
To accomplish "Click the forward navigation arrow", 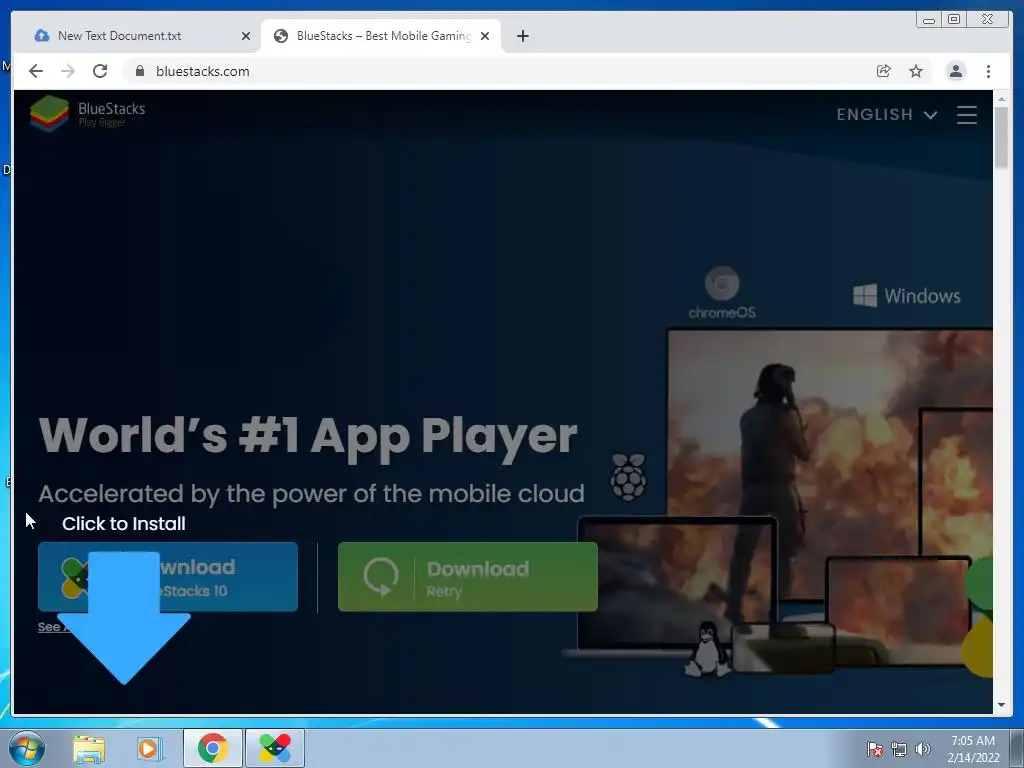I will 68,71.
